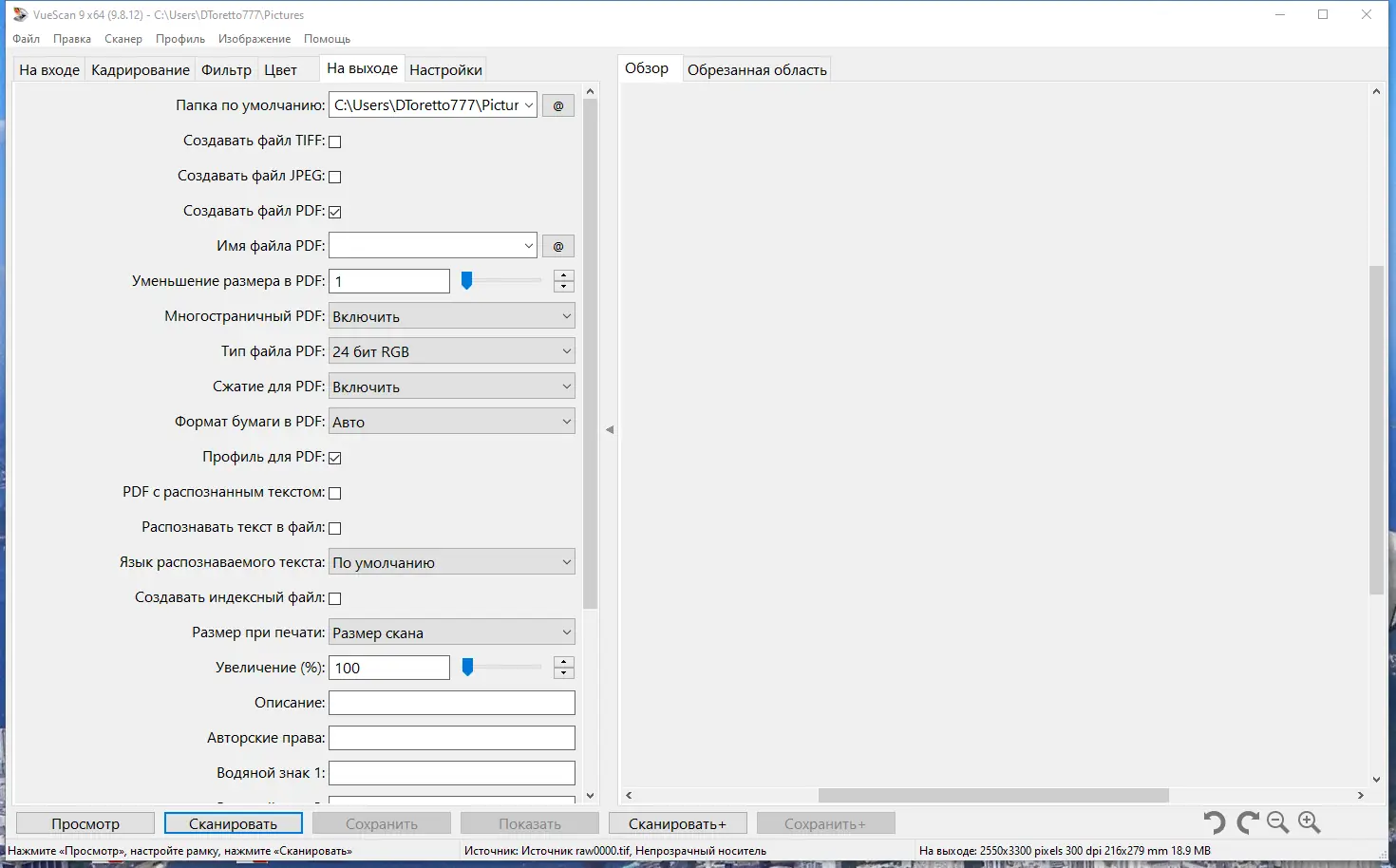
Task: Click preview vertical scrollbar thumb
Action: pos(1376,430)
